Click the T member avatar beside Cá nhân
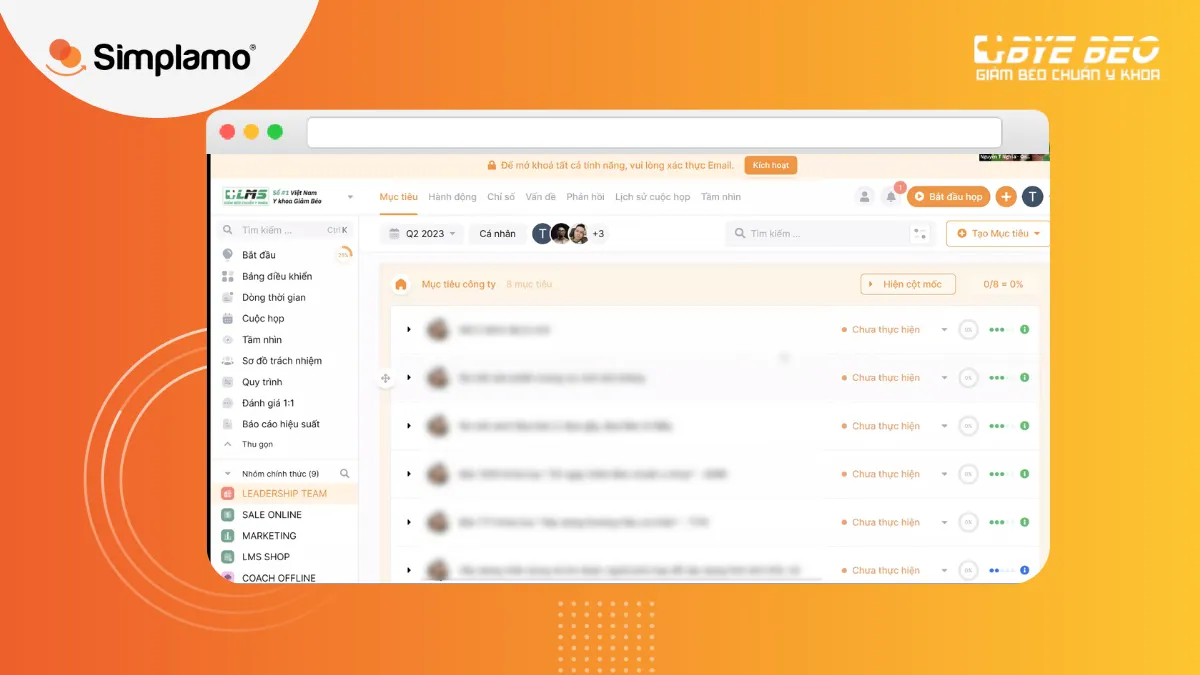 tap(542, 234)
